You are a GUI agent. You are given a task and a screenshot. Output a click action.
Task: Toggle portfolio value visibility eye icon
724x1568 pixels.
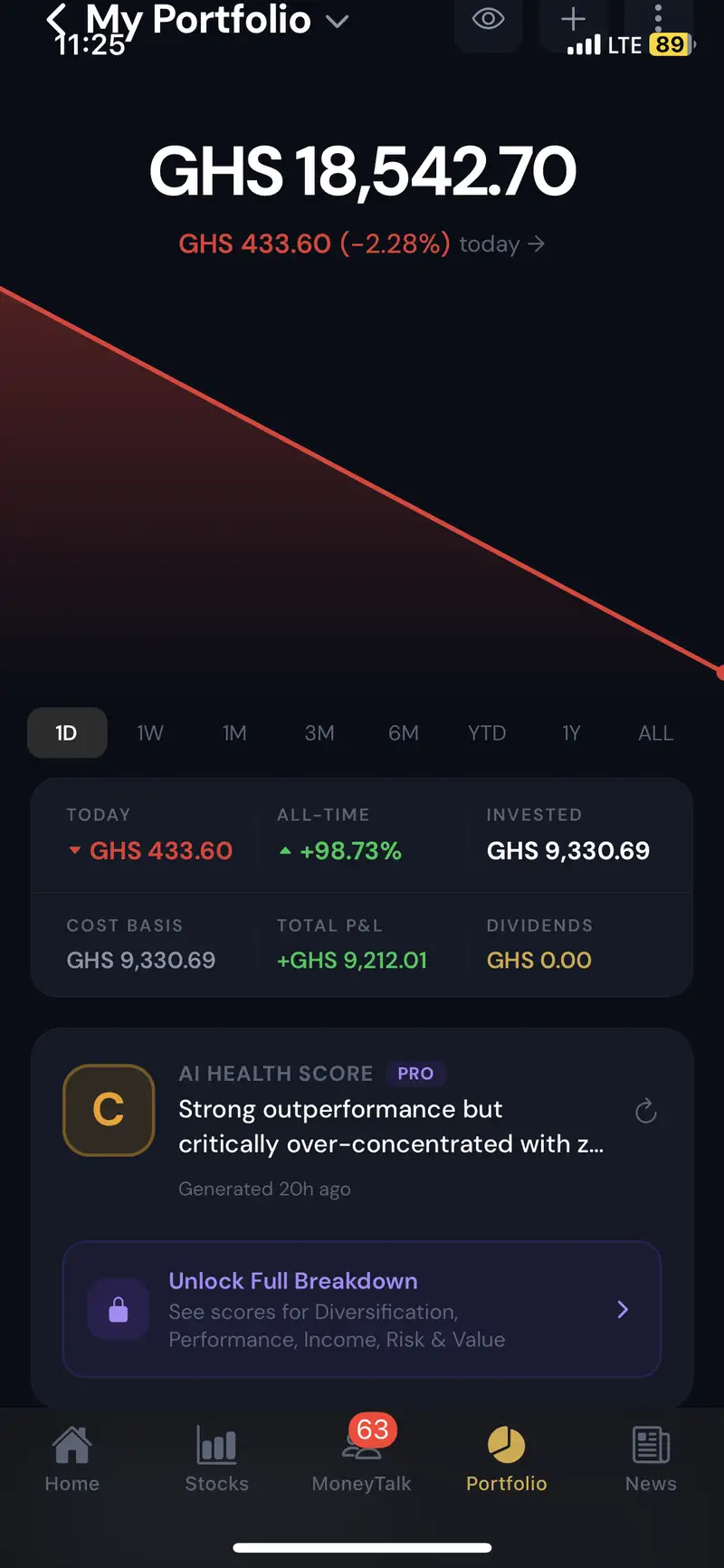[x=488, y=19]
